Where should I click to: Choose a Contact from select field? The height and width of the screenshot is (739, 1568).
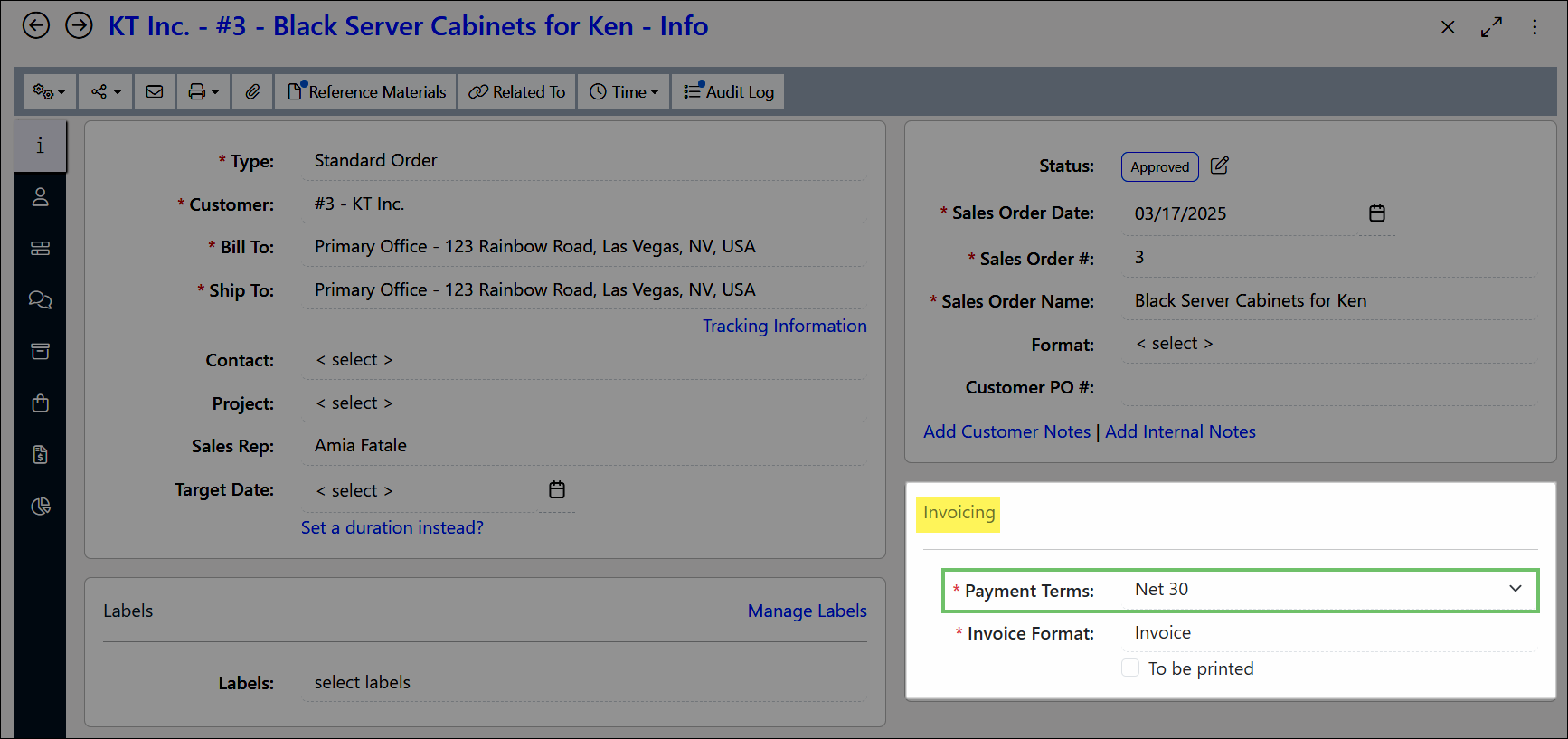point(583,360)
